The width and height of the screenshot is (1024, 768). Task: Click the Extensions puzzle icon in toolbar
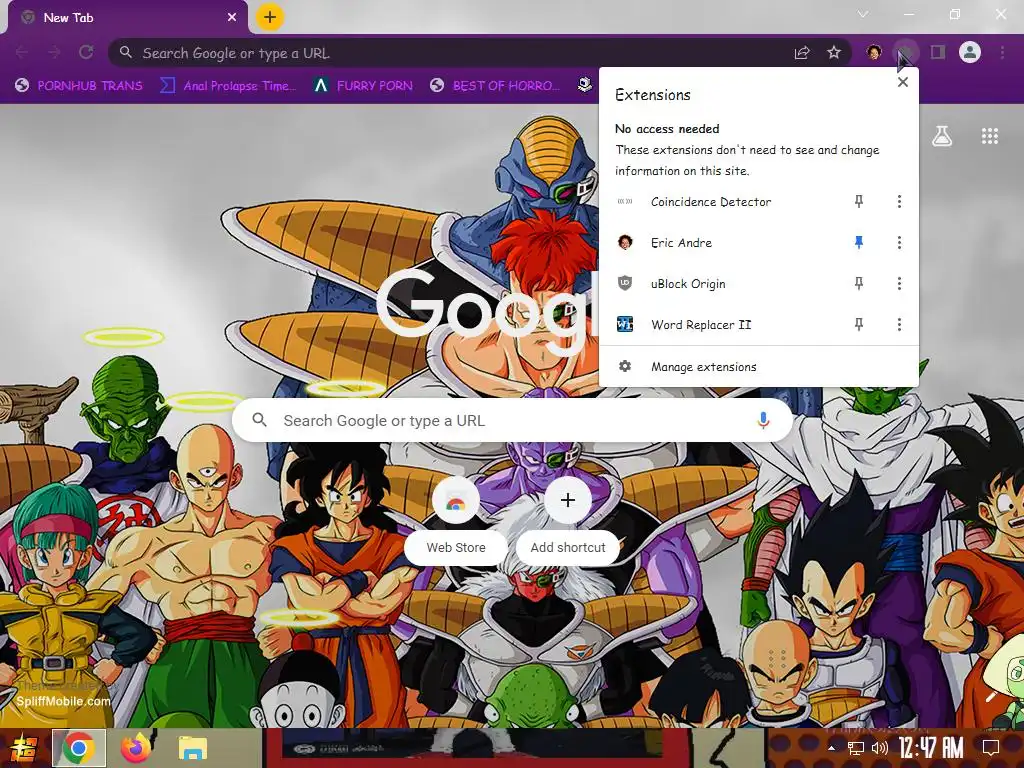(x=906, y=52)
